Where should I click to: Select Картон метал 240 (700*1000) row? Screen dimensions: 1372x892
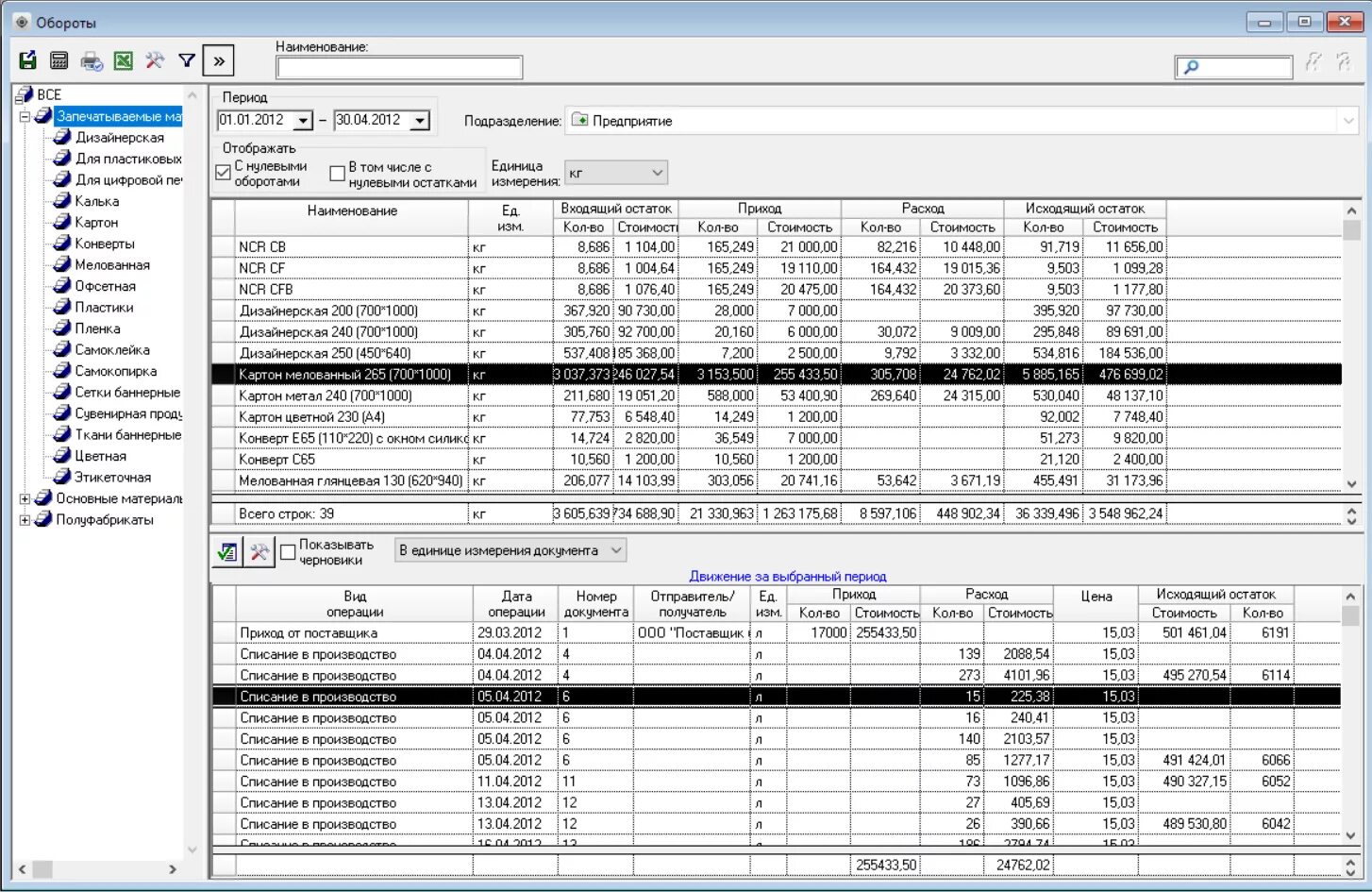point(776,396)
